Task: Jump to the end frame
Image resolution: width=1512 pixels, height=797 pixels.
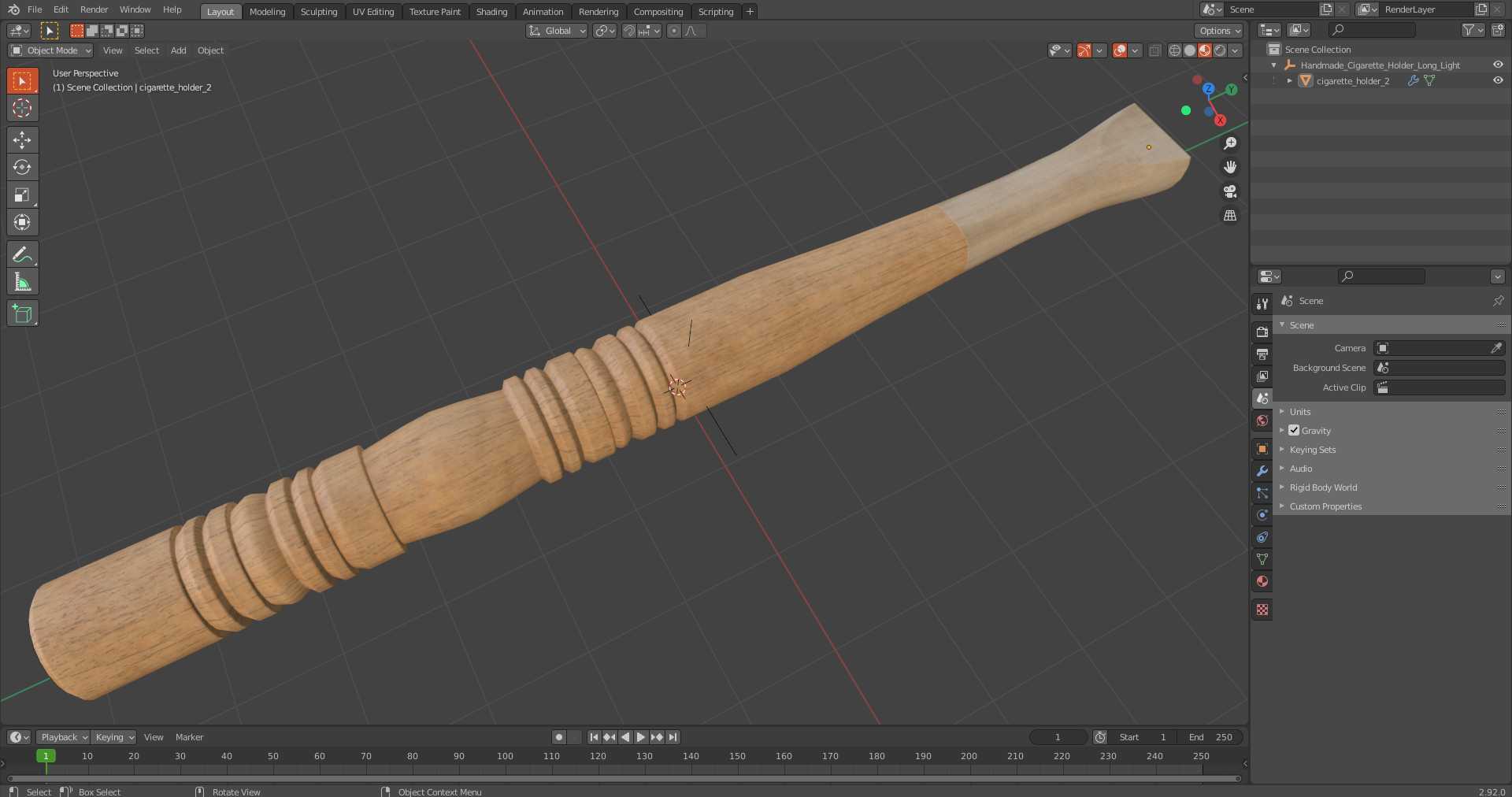Action: (x=673, y=737)
